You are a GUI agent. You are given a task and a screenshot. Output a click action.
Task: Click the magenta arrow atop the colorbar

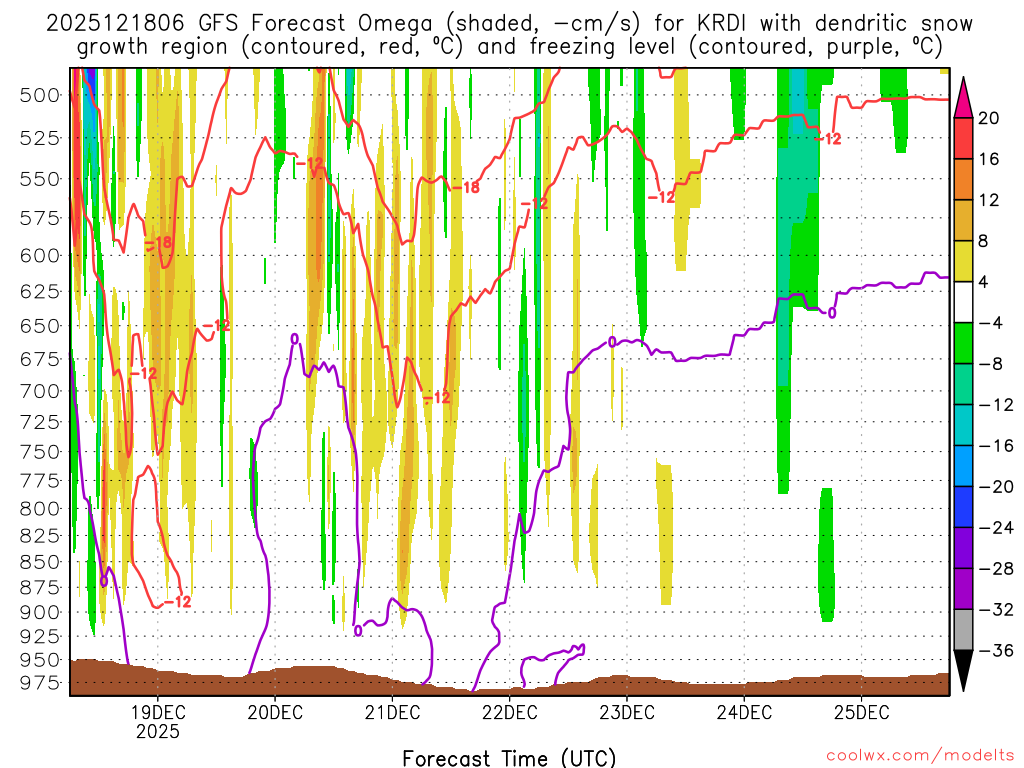click(963, 101)
